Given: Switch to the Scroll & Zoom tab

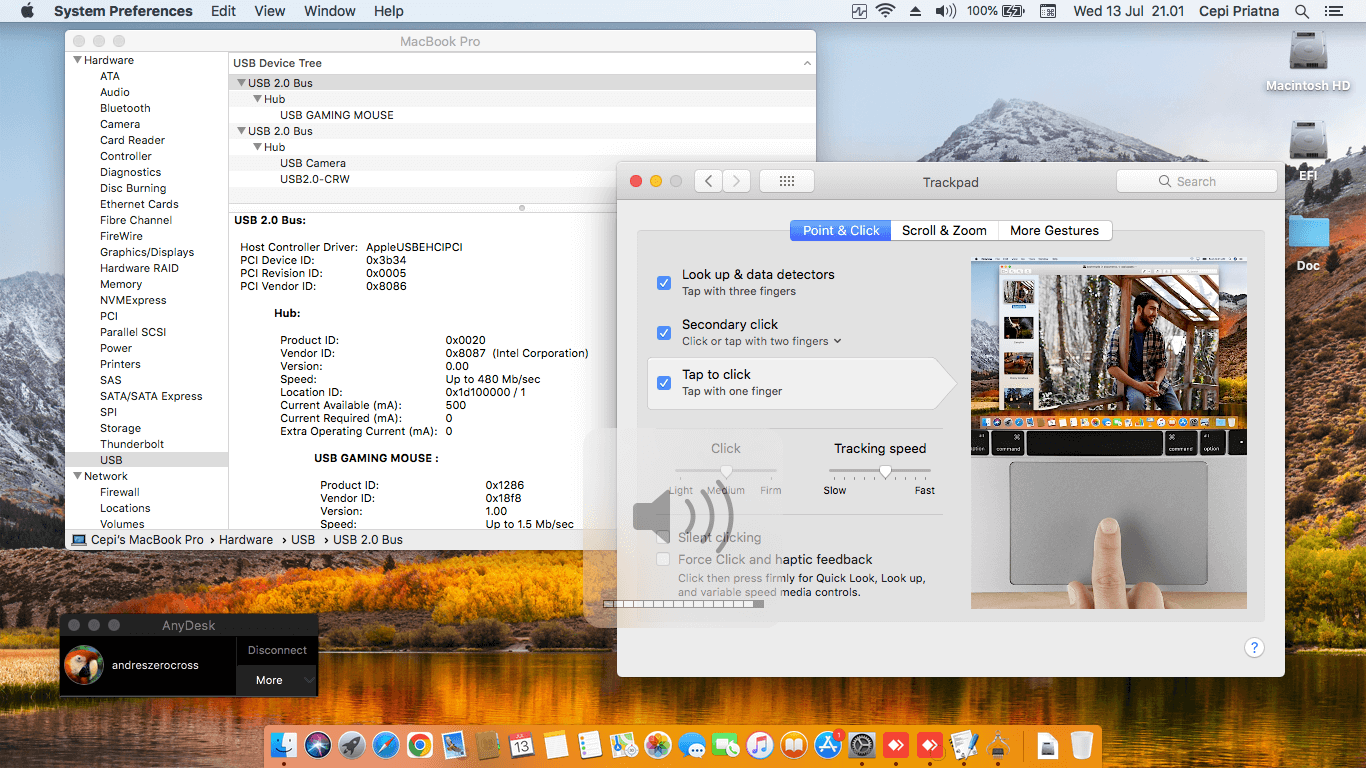Looking at the screenshot, I should [x=943, y=230].
